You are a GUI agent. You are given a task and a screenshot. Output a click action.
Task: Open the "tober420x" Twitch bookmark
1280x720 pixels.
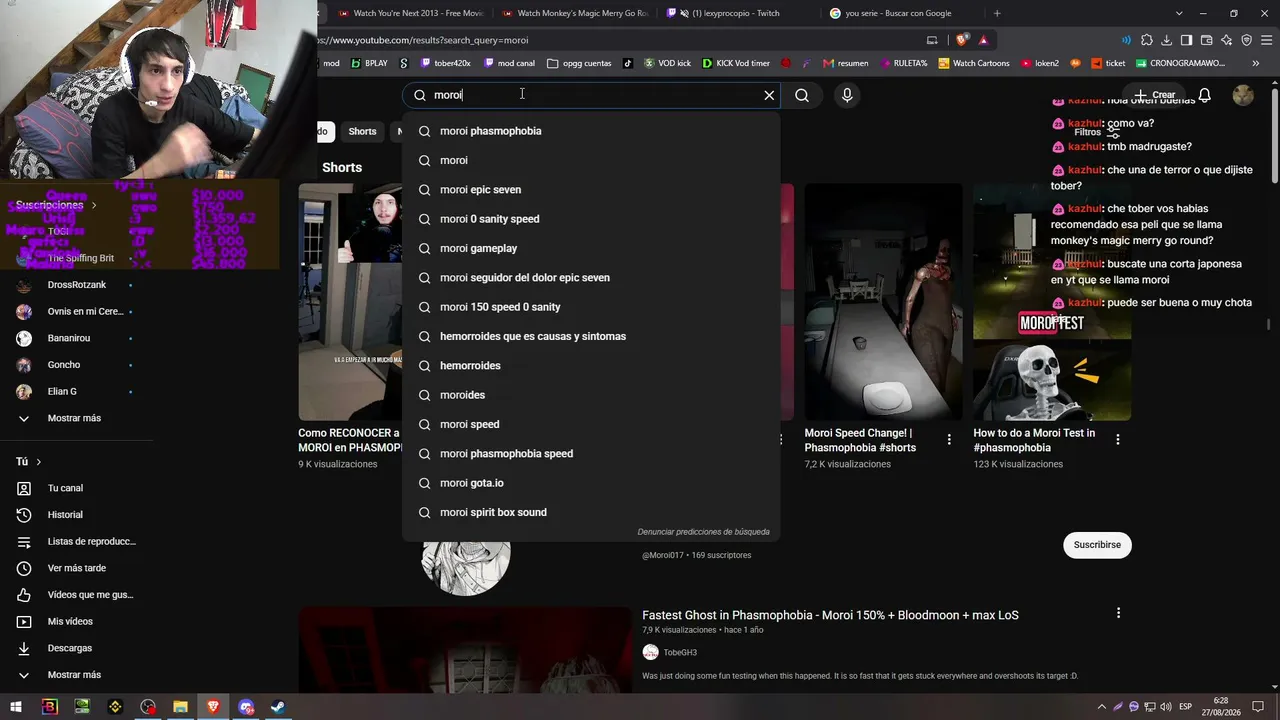pos(446,63)
